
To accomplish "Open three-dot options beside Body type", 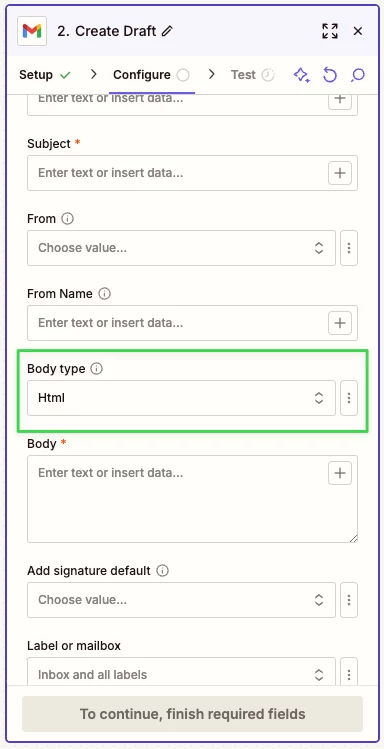I will pos(349,398).
